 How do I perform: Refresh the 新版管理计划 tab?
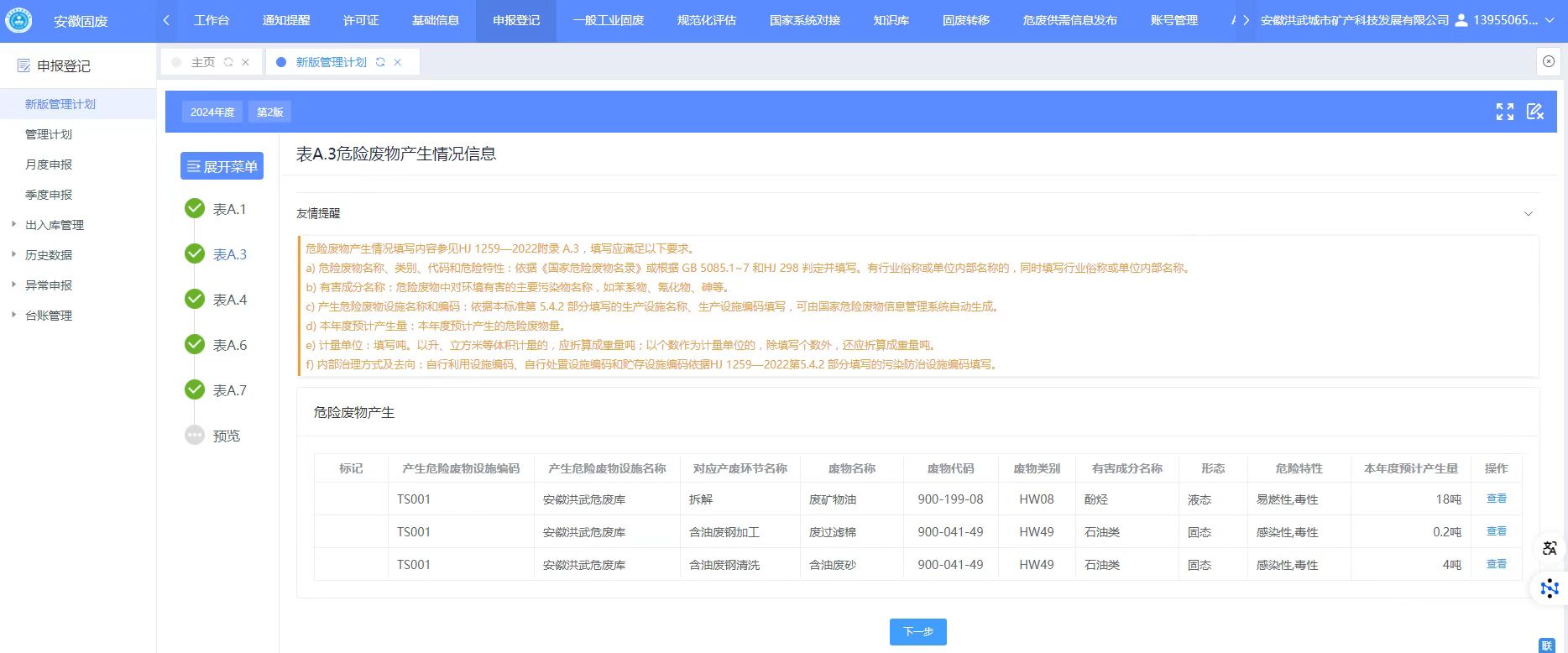click(x=380, y=62)
